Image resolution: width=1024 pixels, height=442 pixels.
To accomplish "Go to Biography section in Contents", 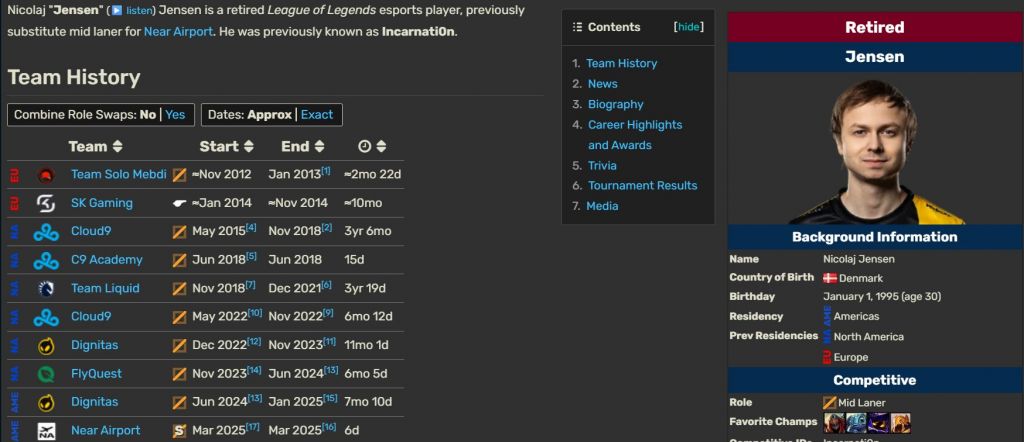I will coord(615,104).
